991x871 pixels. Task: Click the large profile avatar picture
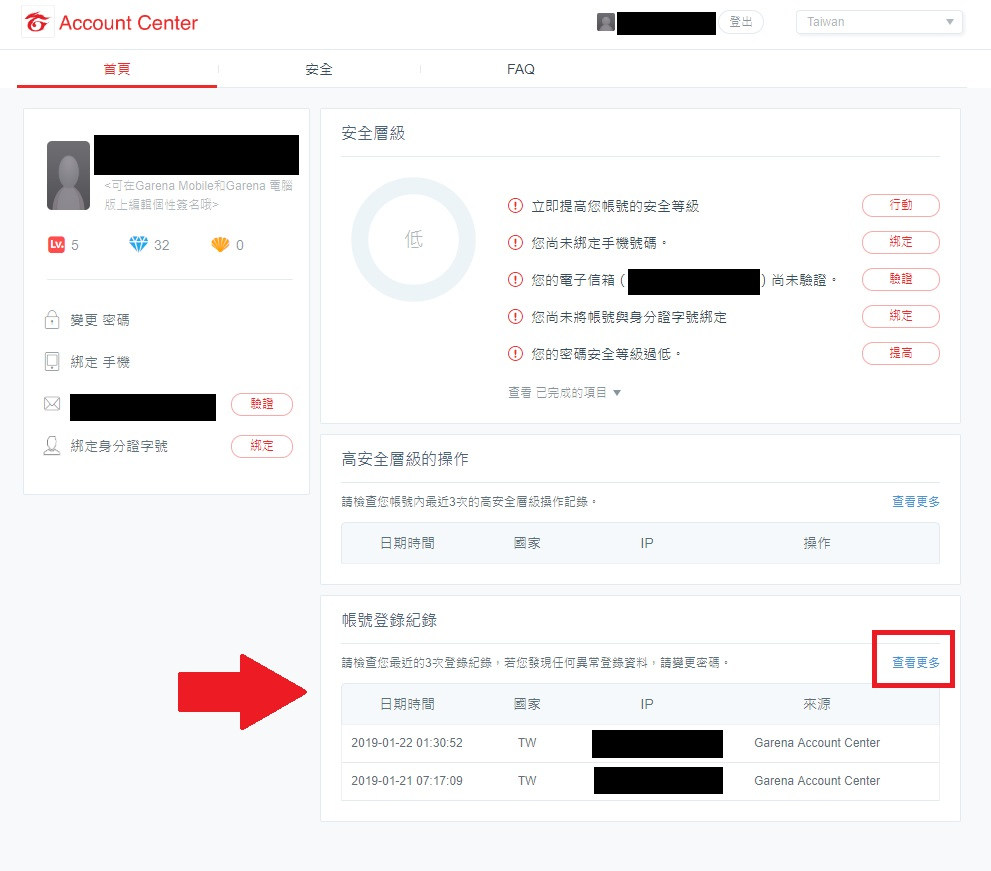click(x=69, y=175)
